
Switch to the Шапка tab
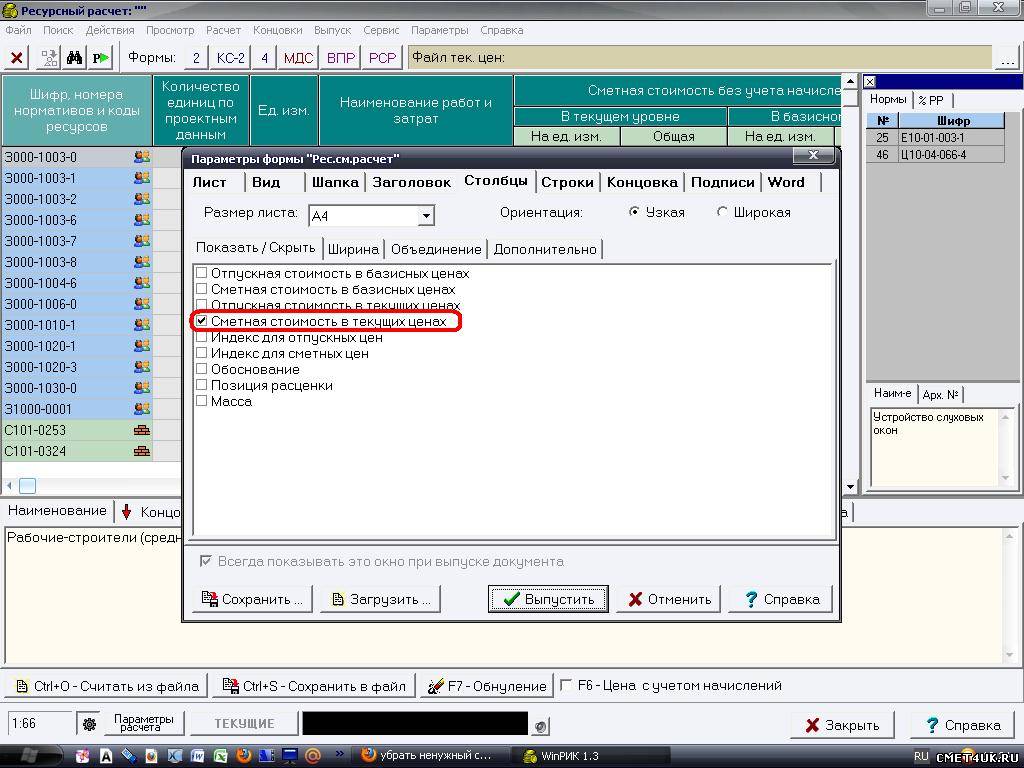click(335, 182)
